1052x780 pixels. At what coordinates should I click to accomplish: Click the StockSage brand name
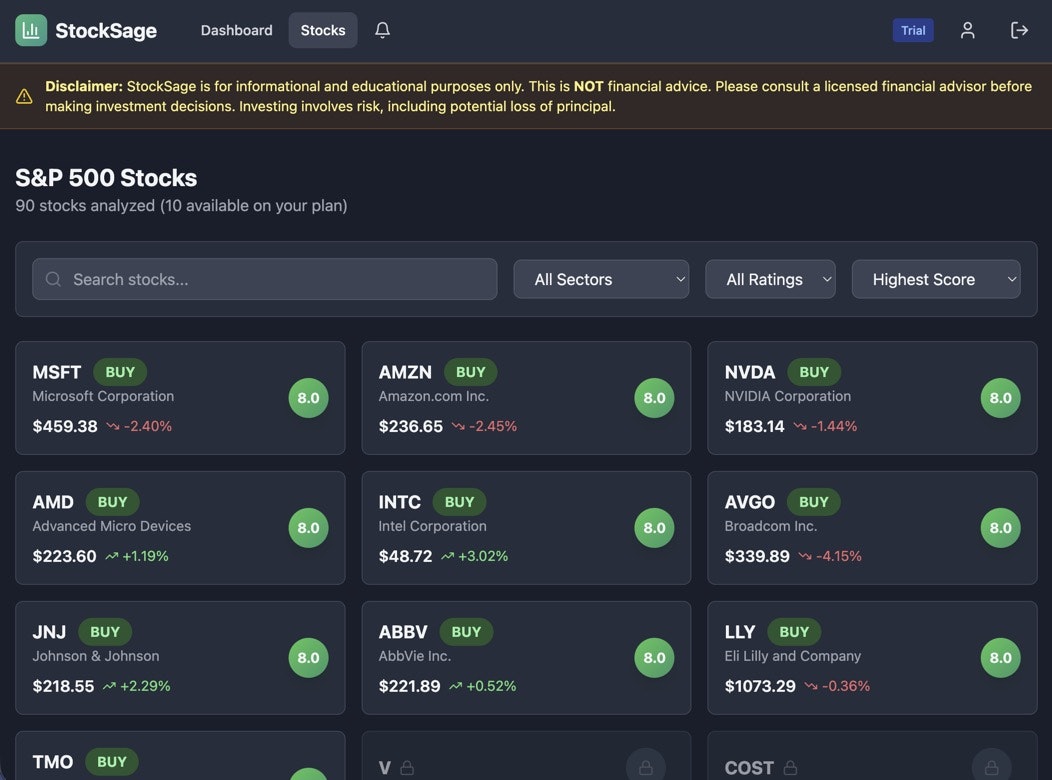coord(106,30)
